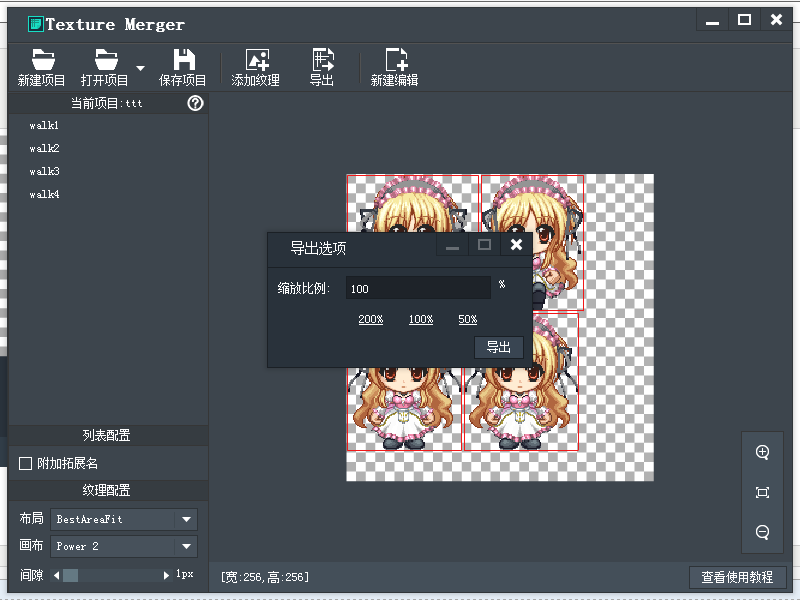Set scale with the 100% link

[420, 319]
